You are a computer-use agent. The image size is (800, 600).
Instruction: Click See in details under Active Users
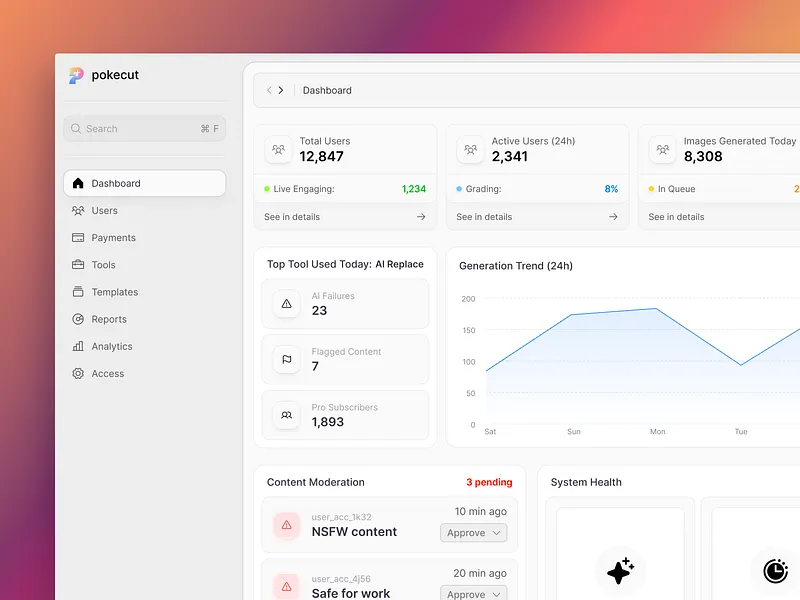click(x=483, y=216)
